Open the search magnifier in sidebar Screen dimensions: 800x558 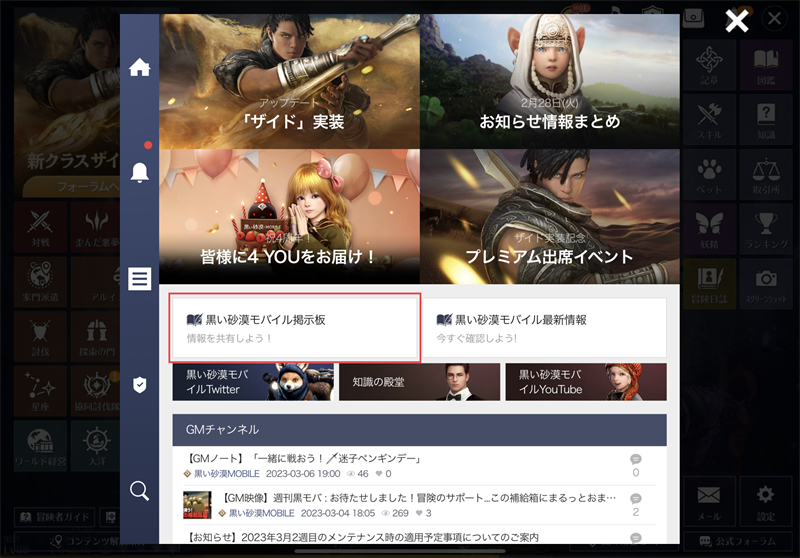tap(139, 490)
